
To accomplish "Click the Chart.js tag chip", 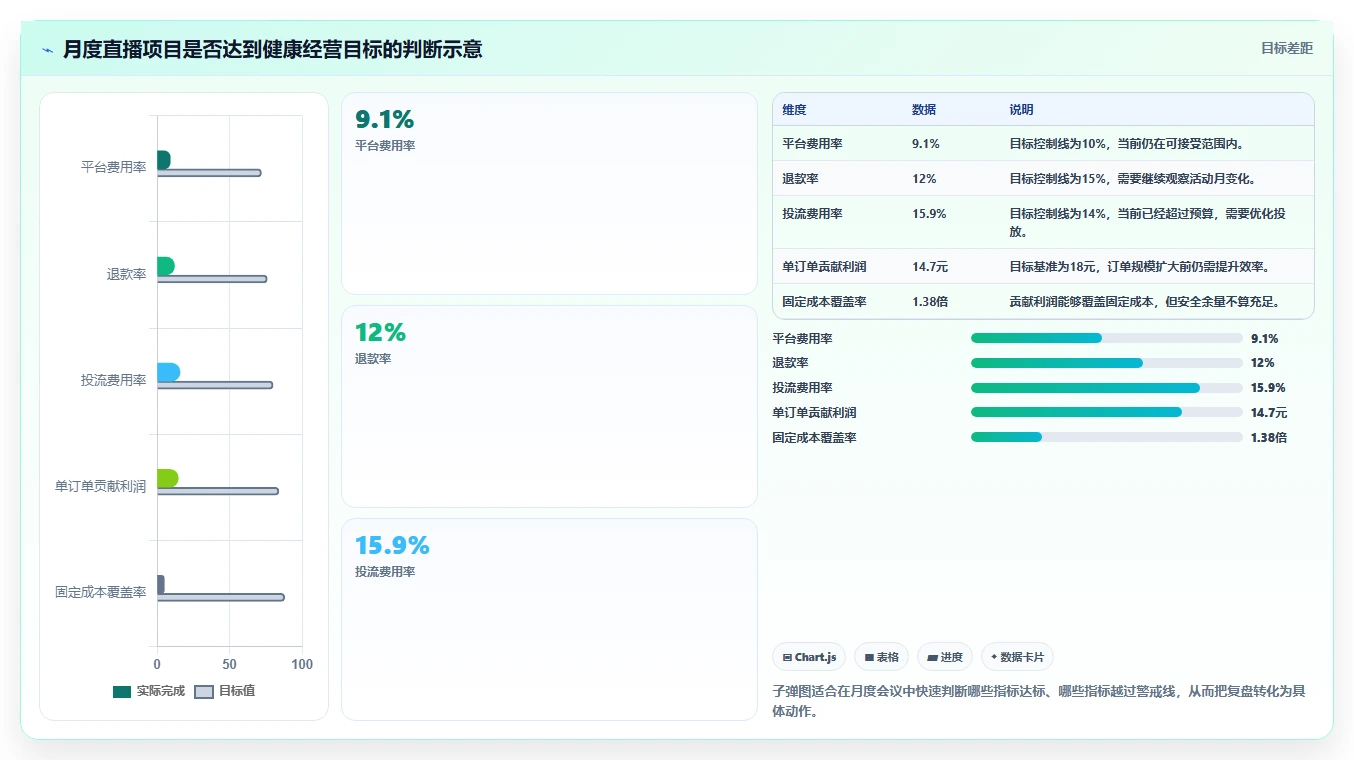I will [x=809, y=657].
